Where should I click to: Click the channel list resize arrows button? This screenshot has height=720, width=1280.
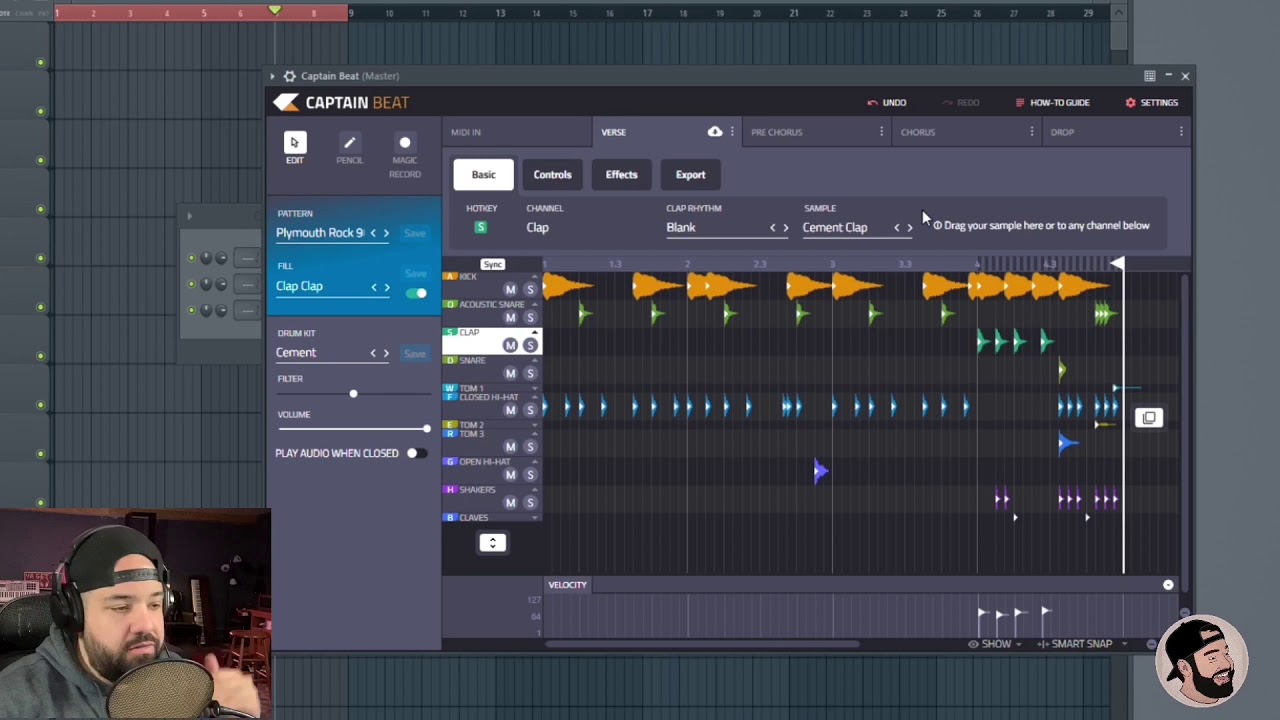(x=492, y=542)
